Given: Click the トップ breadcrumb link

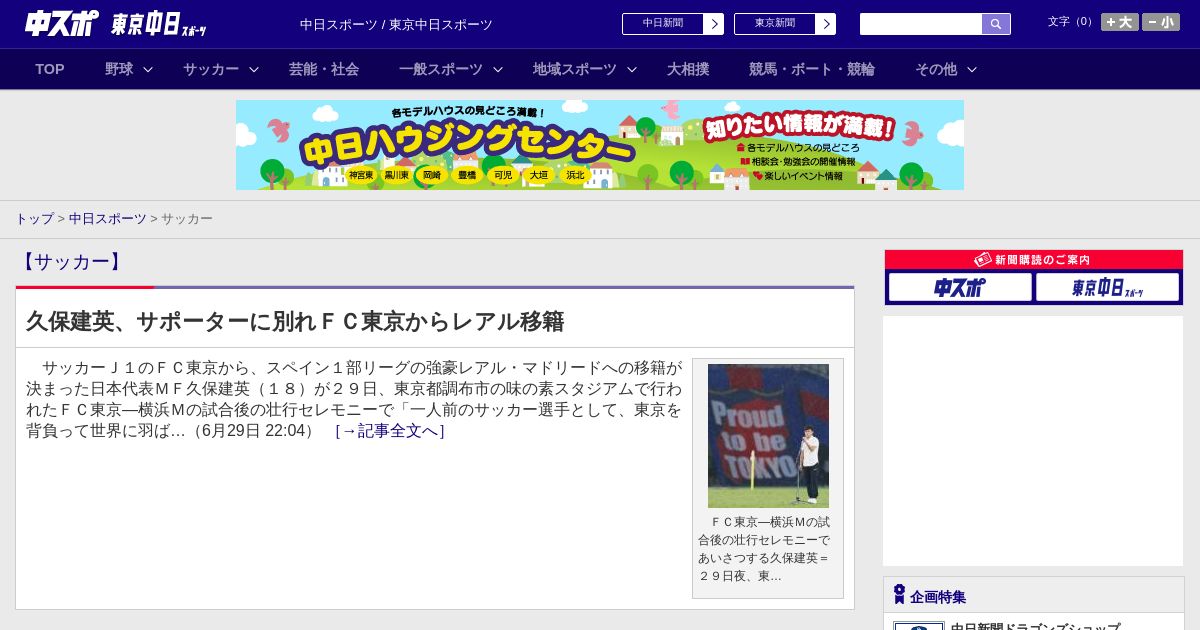Looking at the screenshot, I should tap(34, 218).
